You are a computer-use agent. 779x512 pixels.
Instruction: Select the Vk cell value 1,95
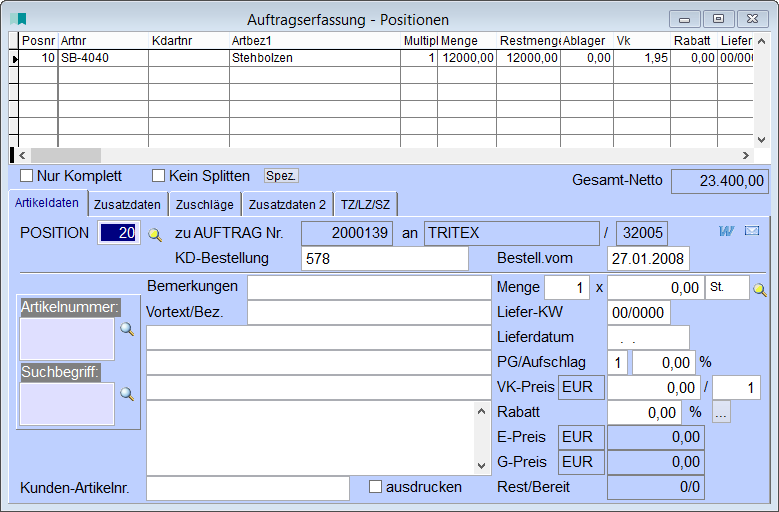(642, 58)
